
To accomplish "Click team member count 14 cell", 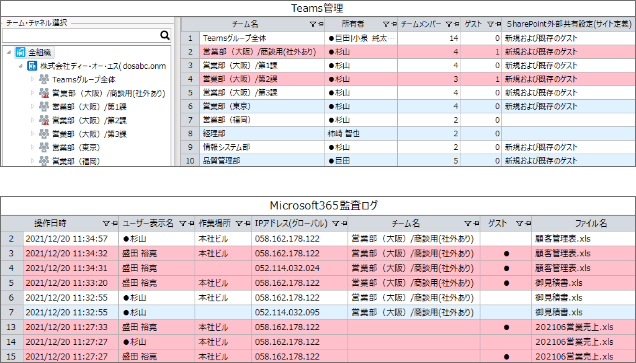I will 429,39.
